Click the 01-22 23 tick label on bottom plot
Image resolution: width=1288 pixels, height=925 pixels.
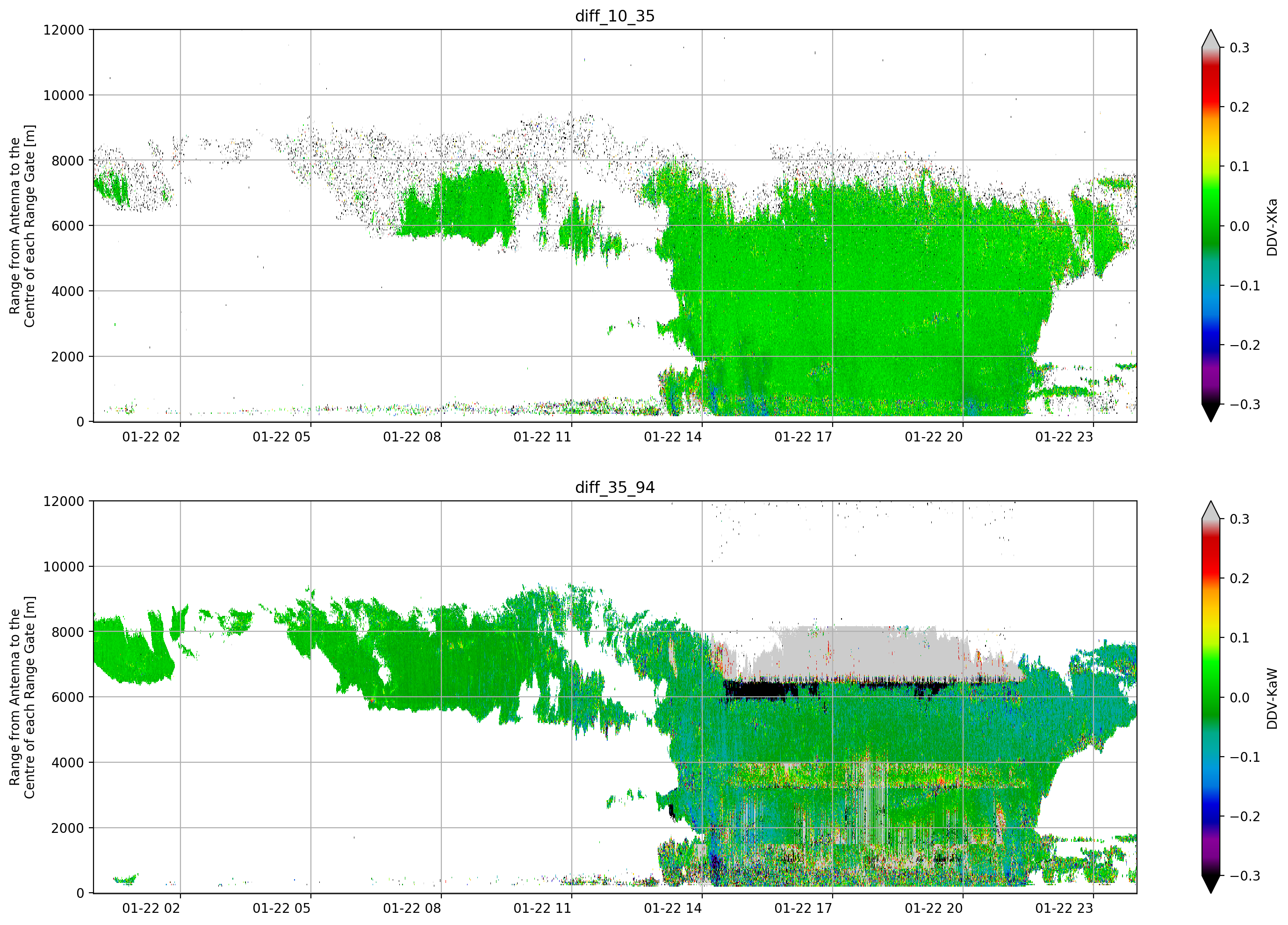pos(1064,909)
